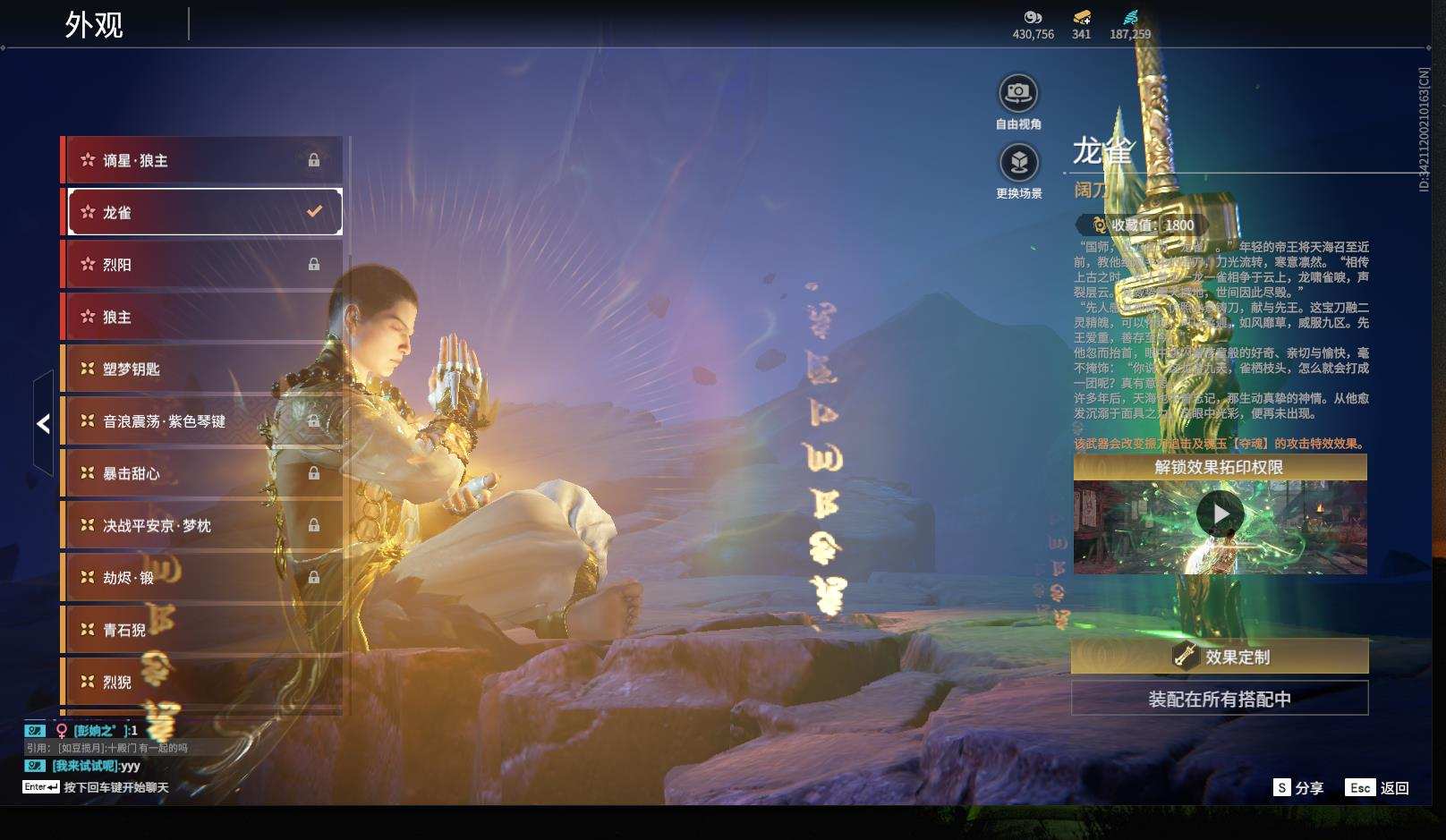Collapse the side panel with left chevron
This screenshot has width=1446, height=840.
(43, 424)
